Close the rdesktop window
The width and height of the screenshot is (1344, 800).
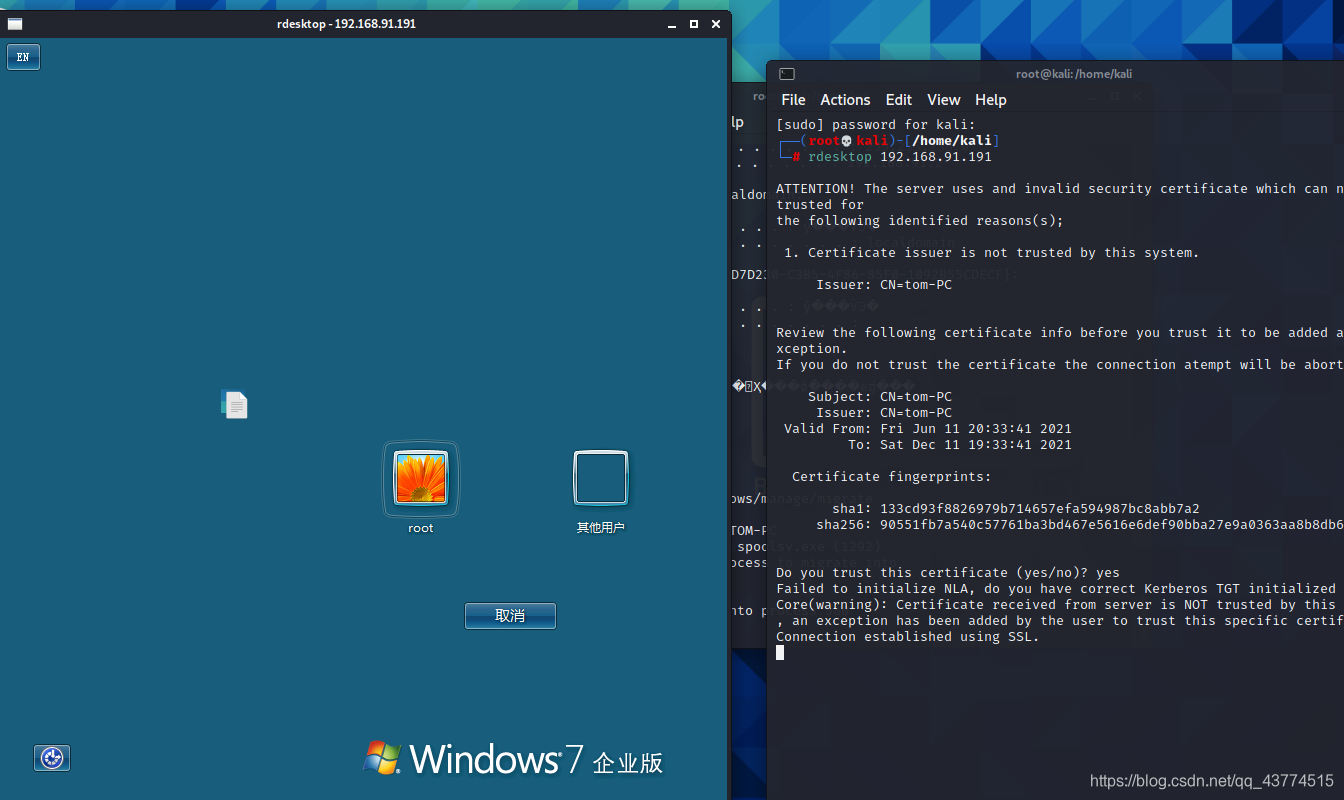click(716, 24)
